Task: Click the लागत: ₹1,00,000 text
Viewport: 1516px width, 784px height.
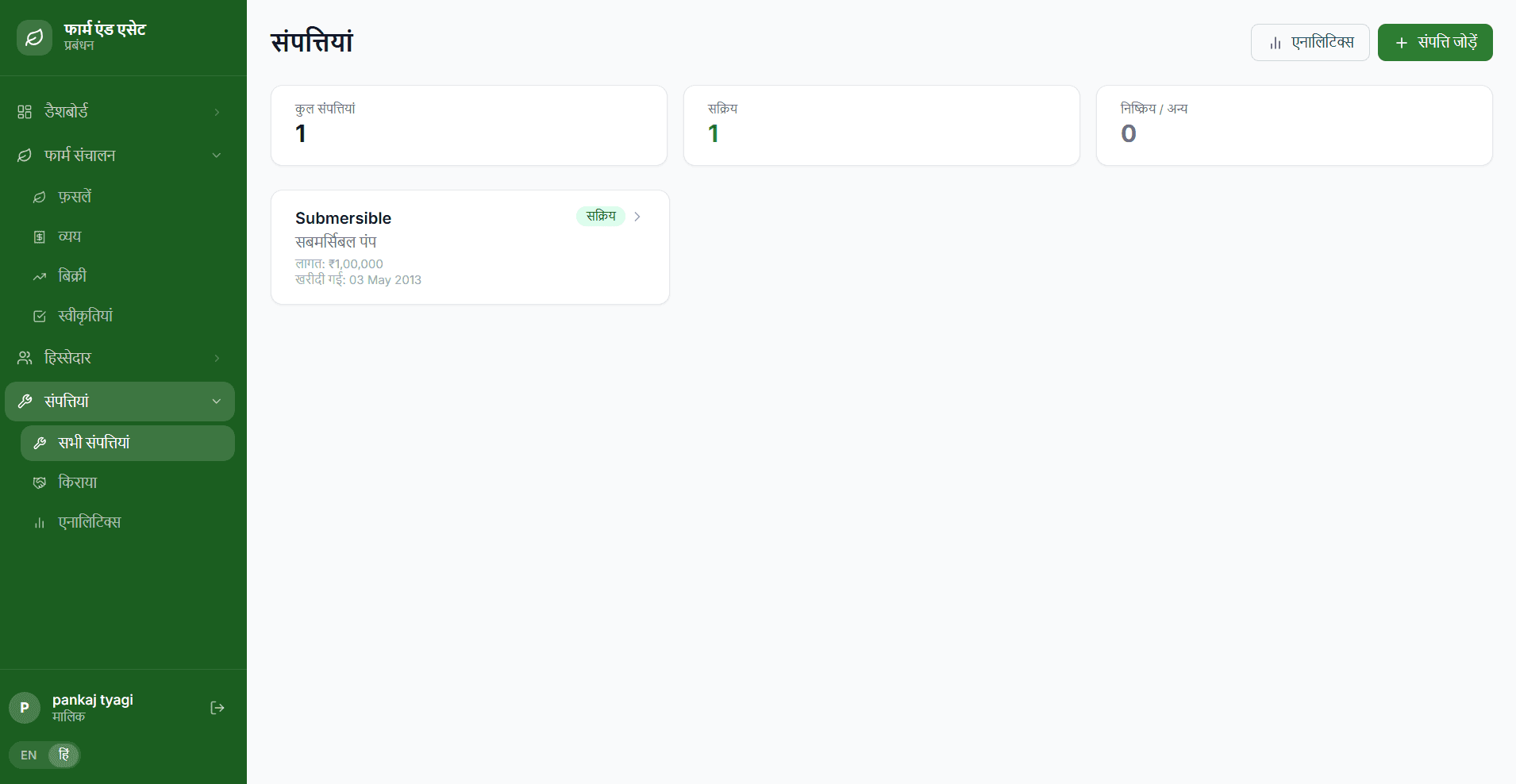Action: point(339,264)
